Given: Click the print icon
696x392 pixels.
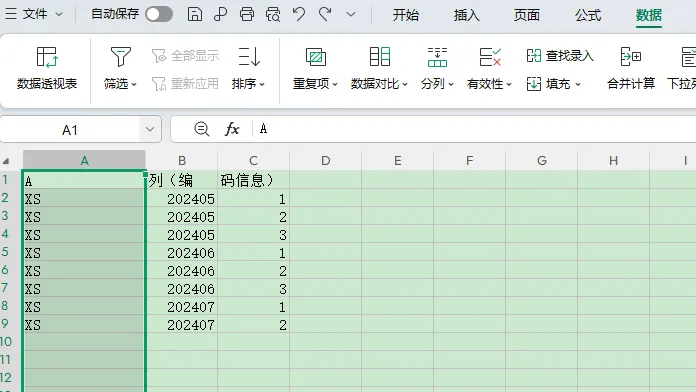Looking at the screenshot, I should [247, 14].
